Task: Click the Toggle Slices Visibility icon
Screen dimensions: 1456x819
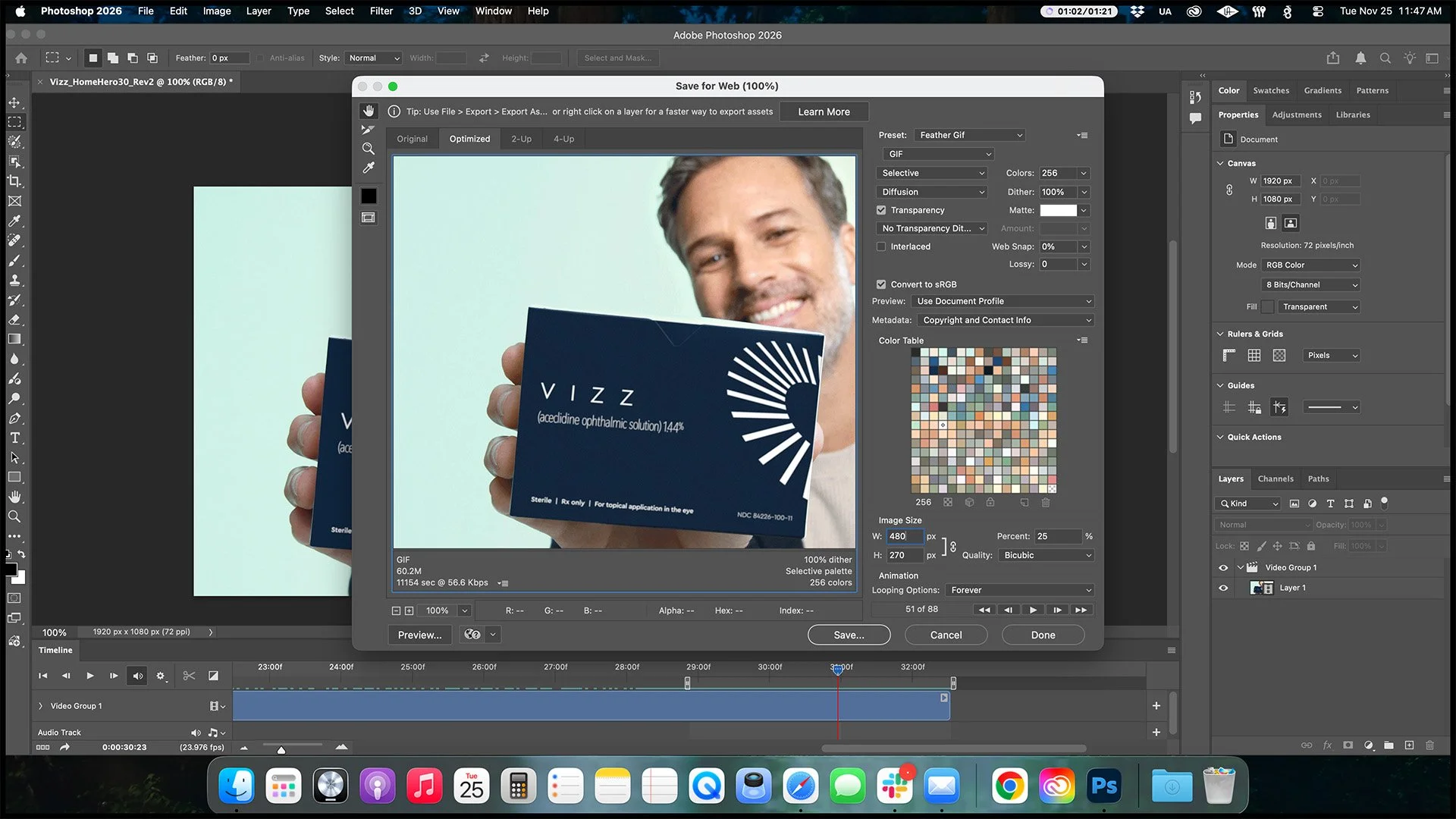Action: click(369, 218)
